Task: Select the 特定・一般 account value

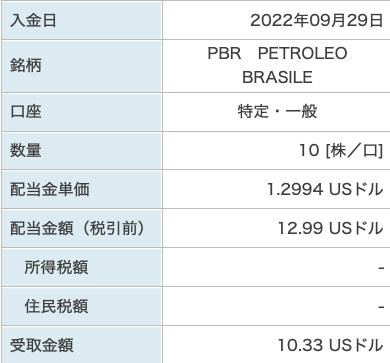Action: tap(277, 111)
